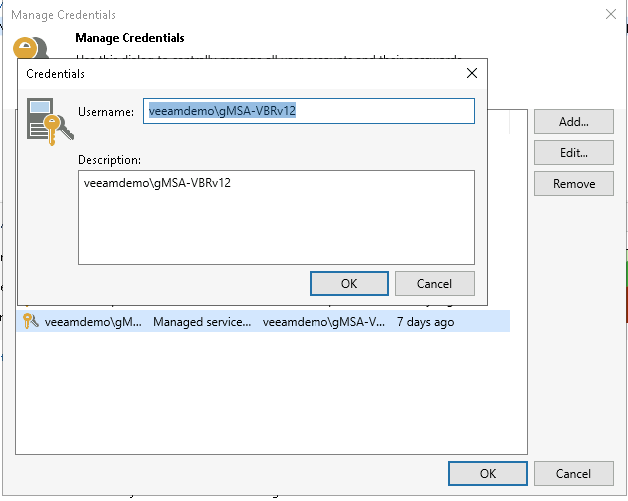Click the key icon in the credentials list row
Viewport: 628px width, 501px height.
click(30, 322)
